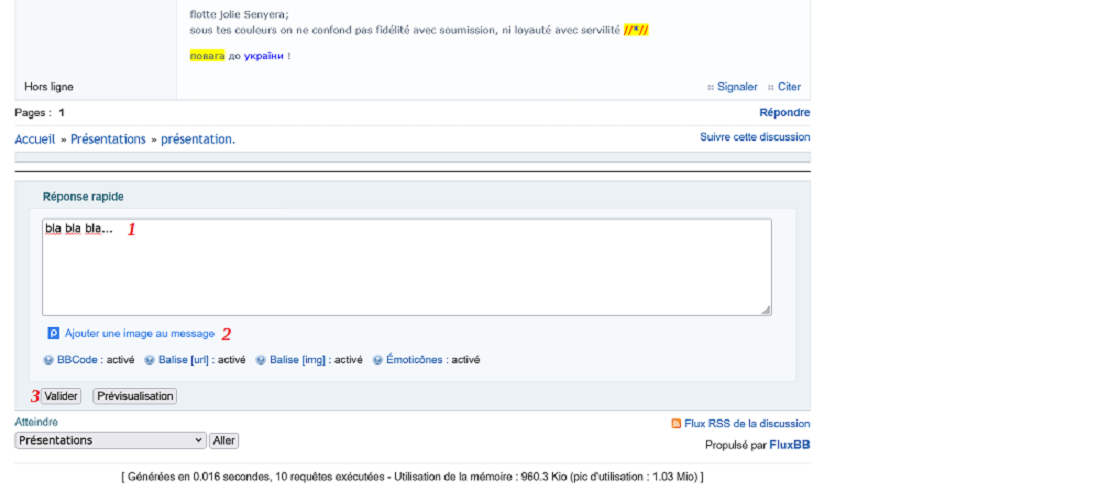Image resolution: width=1100 pixels, height=504 pixels.
Task: Click Suivre cette discussion
Action: pos(755,137)
